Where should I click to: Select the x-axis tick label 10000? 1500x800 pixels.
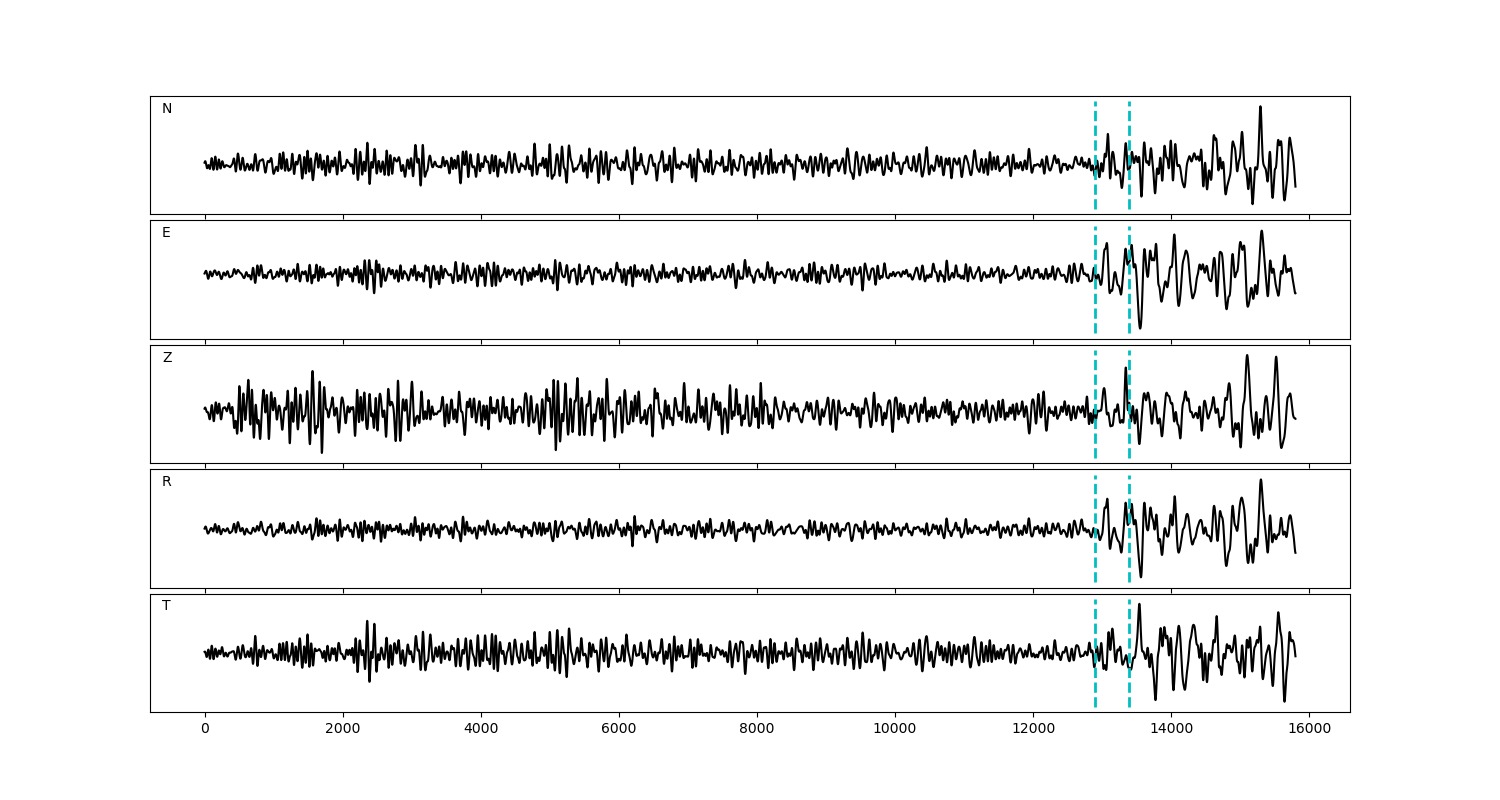coord(895,730)
